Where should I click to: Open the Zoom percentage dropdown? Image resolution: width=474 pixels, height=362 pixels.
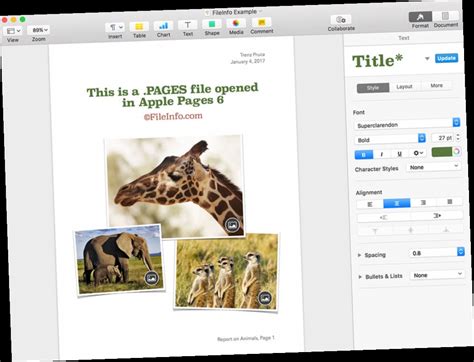click(x=40, y=30)
